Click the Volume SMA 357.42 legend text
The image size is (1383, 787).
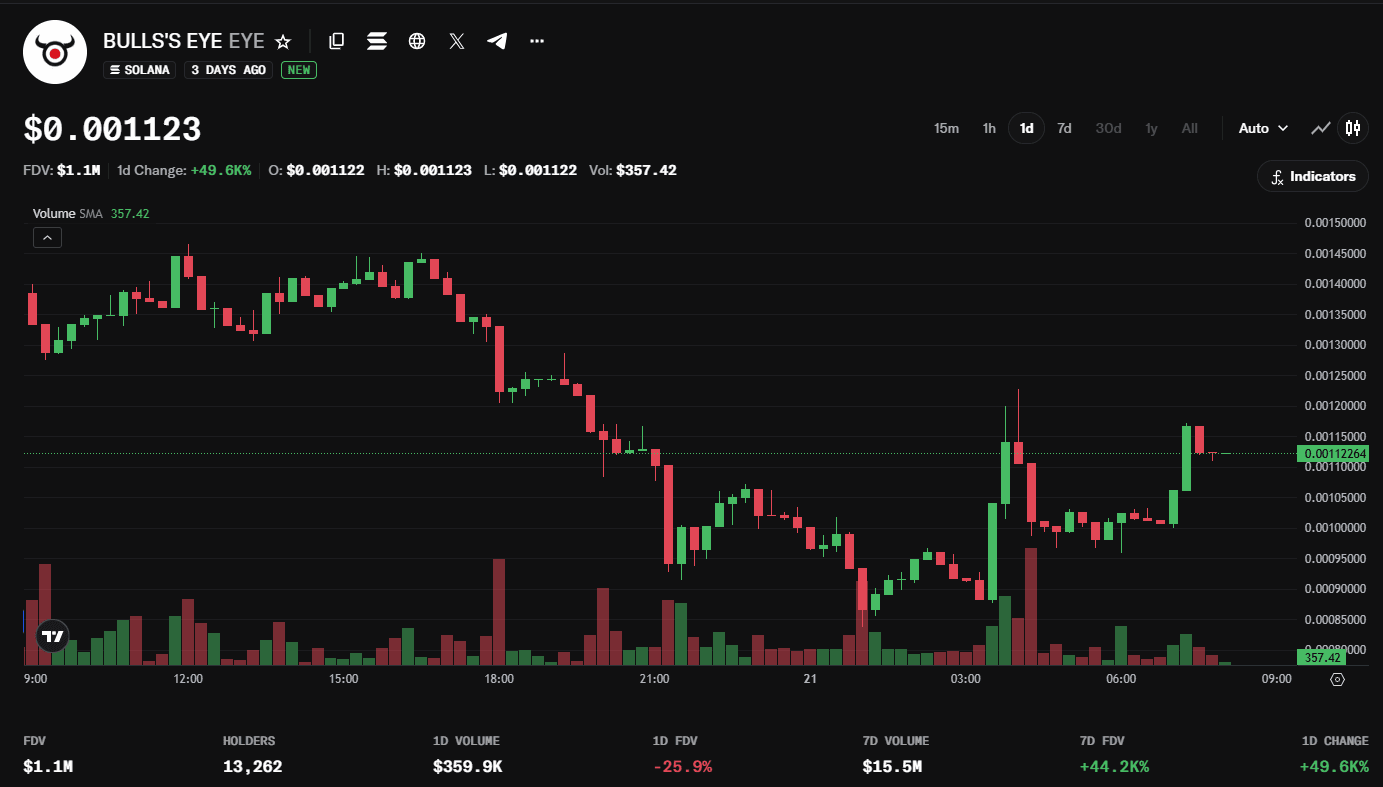91,213
